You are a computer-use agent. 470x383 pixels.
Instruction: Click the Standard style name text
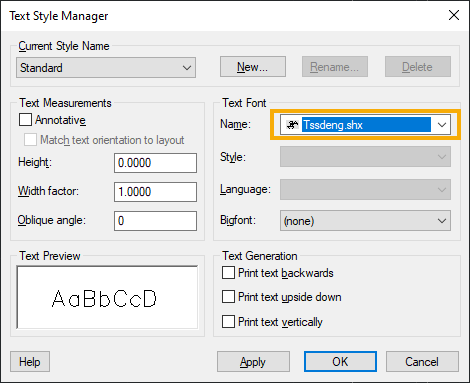(x=41, y=68)
